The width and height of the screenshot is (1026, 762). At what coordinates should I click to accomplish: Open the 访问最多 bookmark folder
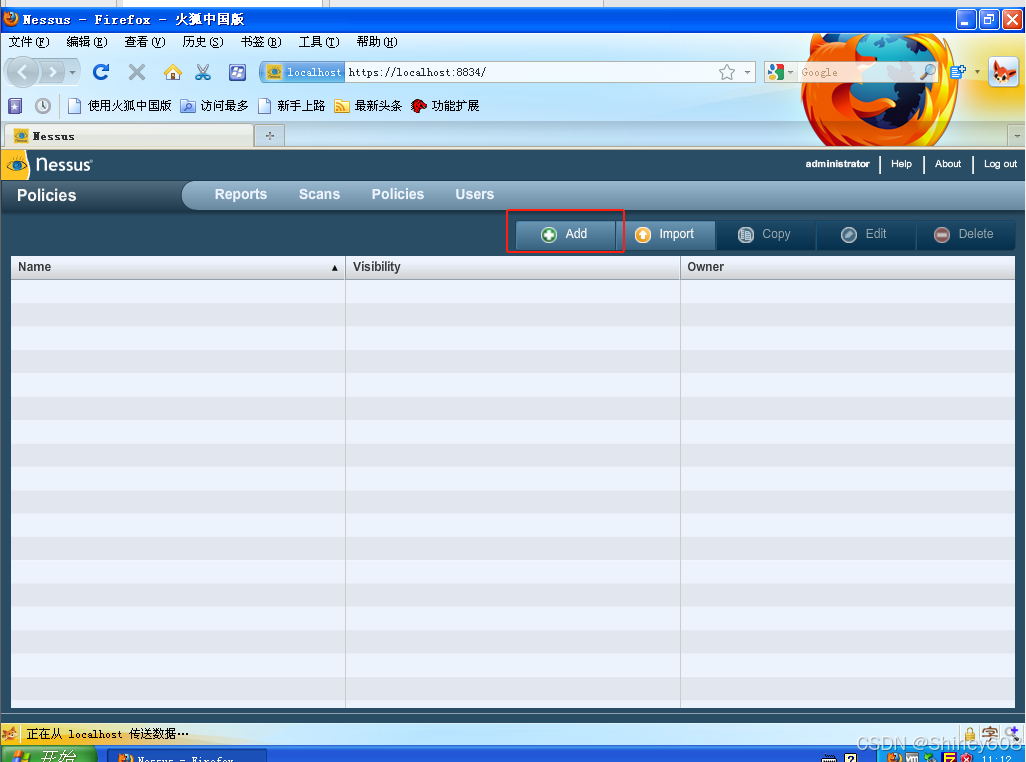click(215, 105)
